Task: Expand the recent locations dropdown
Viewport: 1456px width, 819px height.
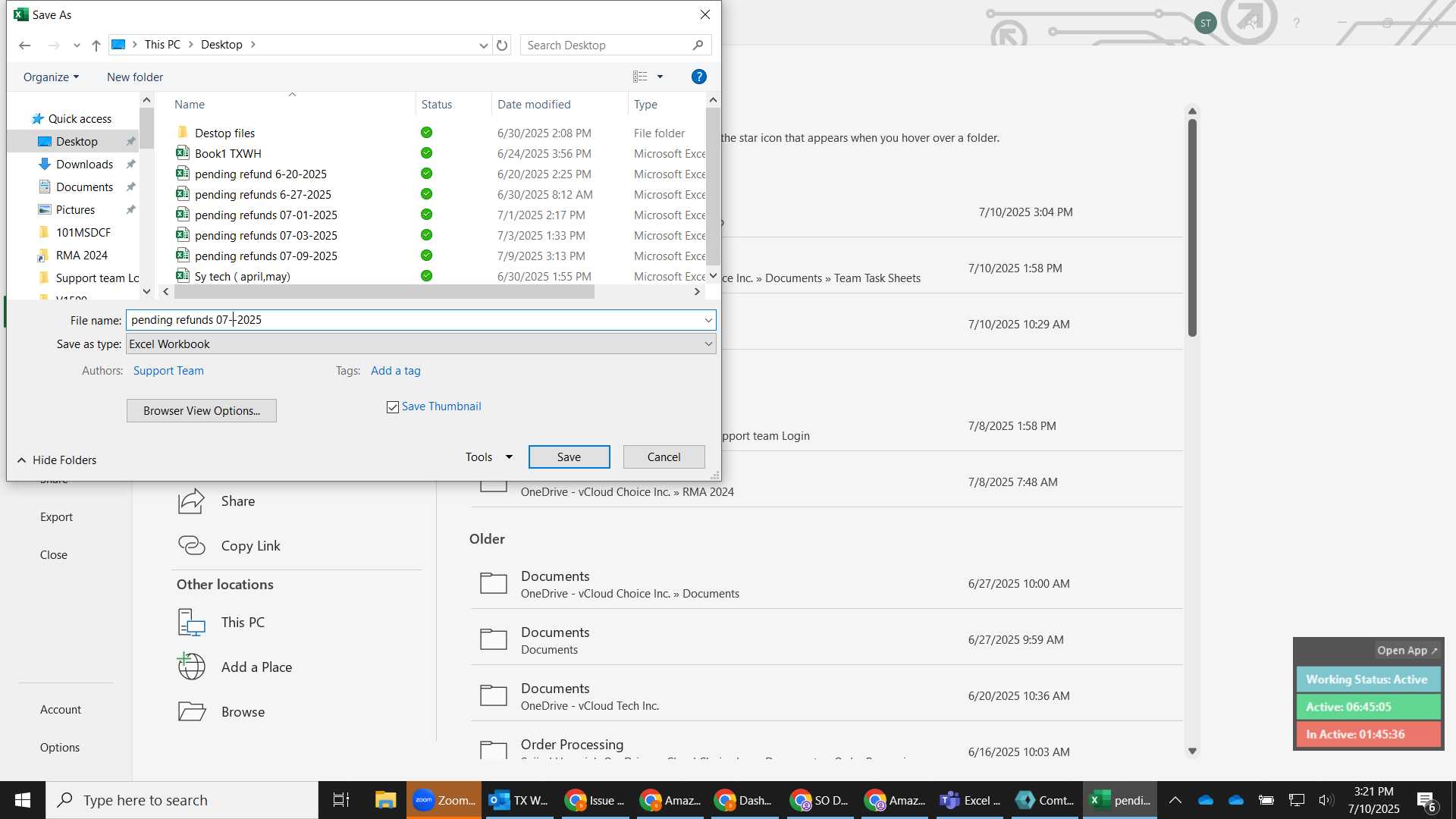Action: [x=77, y=45]
